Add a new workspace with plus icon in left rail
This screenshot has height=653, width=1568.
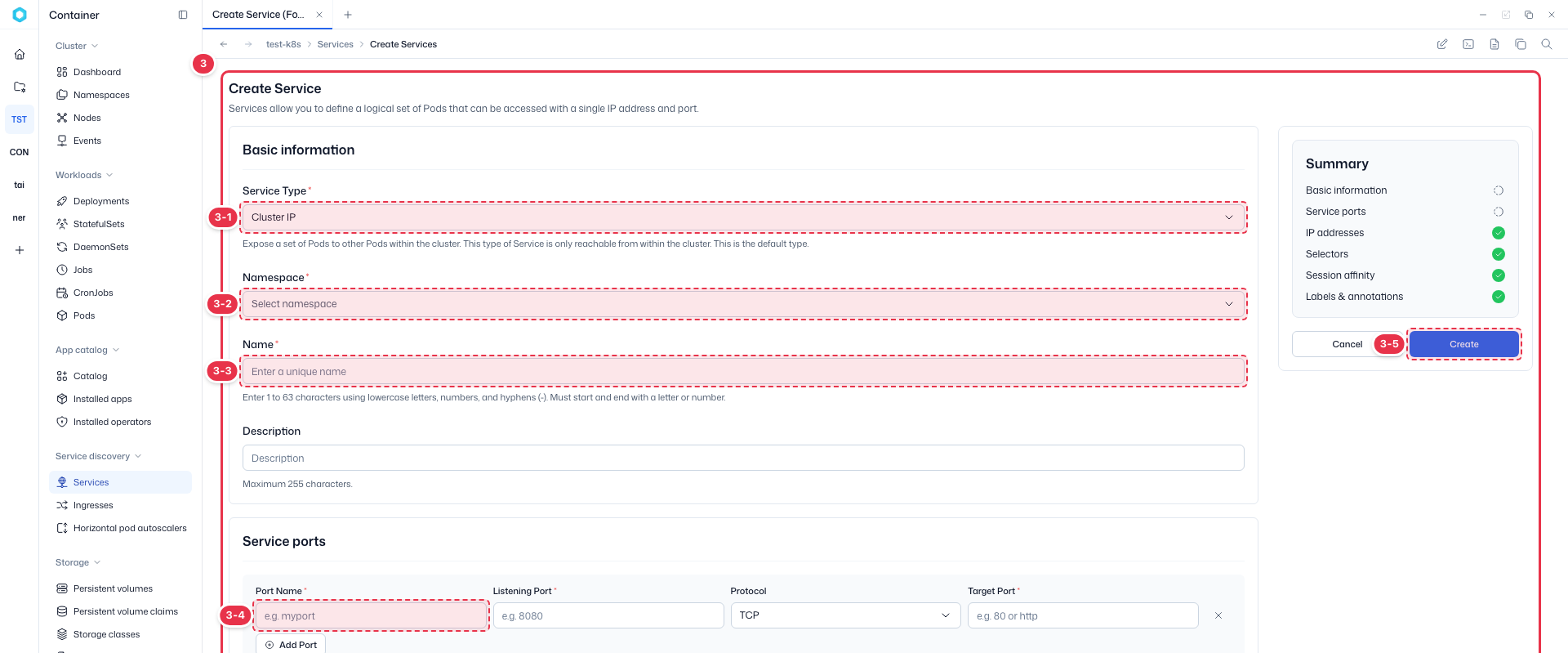pos(20,250)
